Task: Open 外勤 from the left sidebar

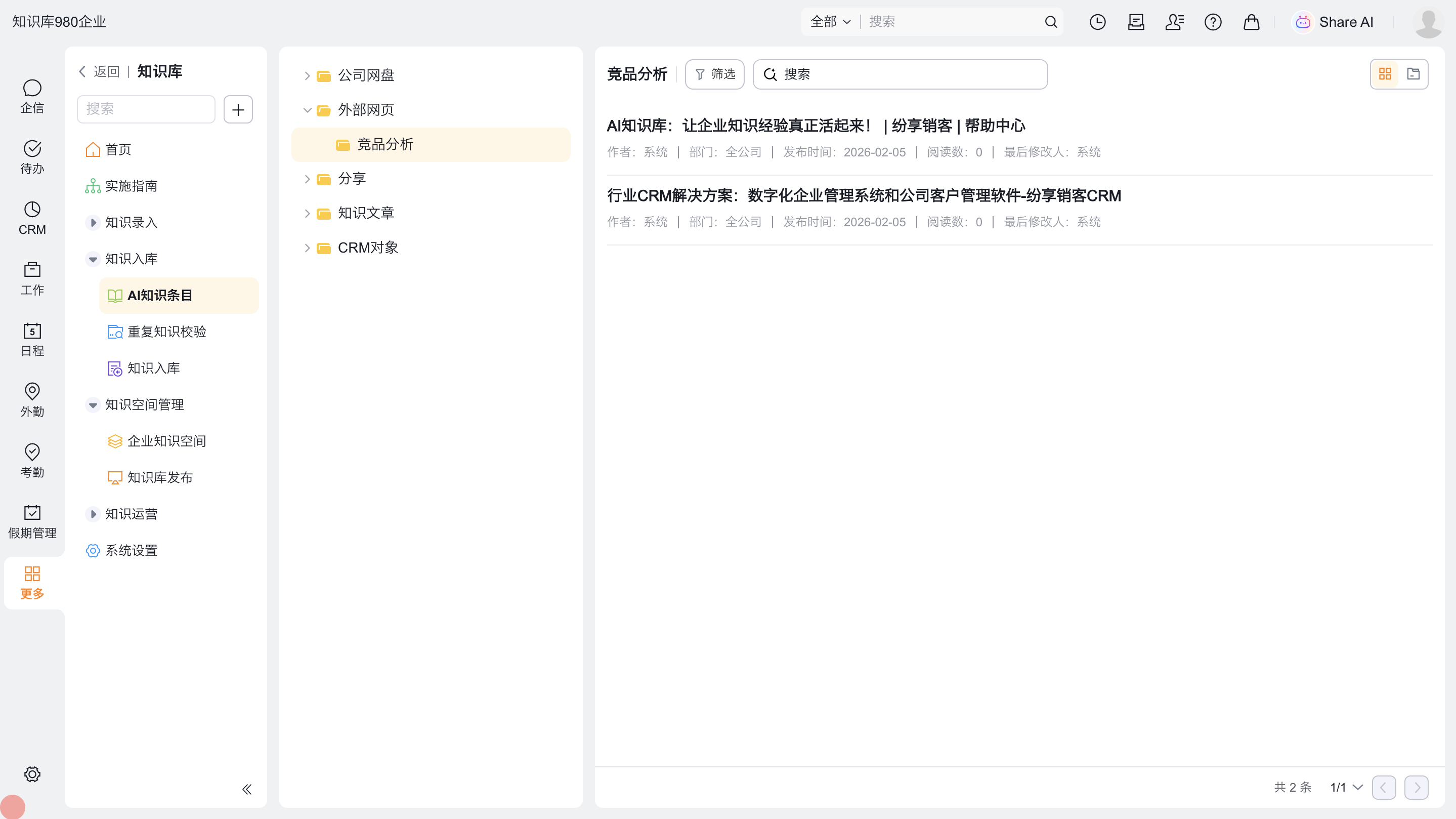Action: [32, 399]
